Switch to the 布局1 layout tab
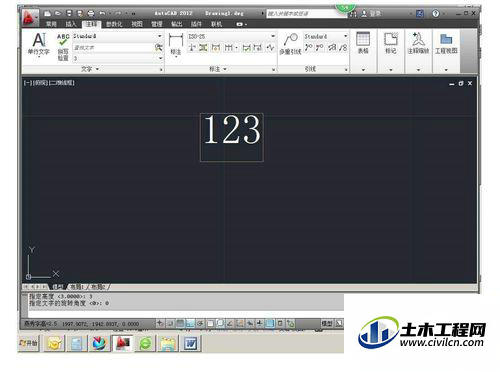The height and width of the screenshot is (372, 500). tap(78, 286)
